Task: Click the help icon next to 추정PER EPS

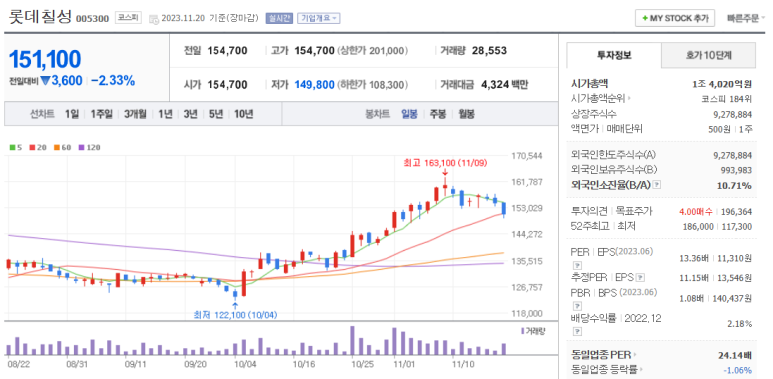Action: click(x=640, y=278)
